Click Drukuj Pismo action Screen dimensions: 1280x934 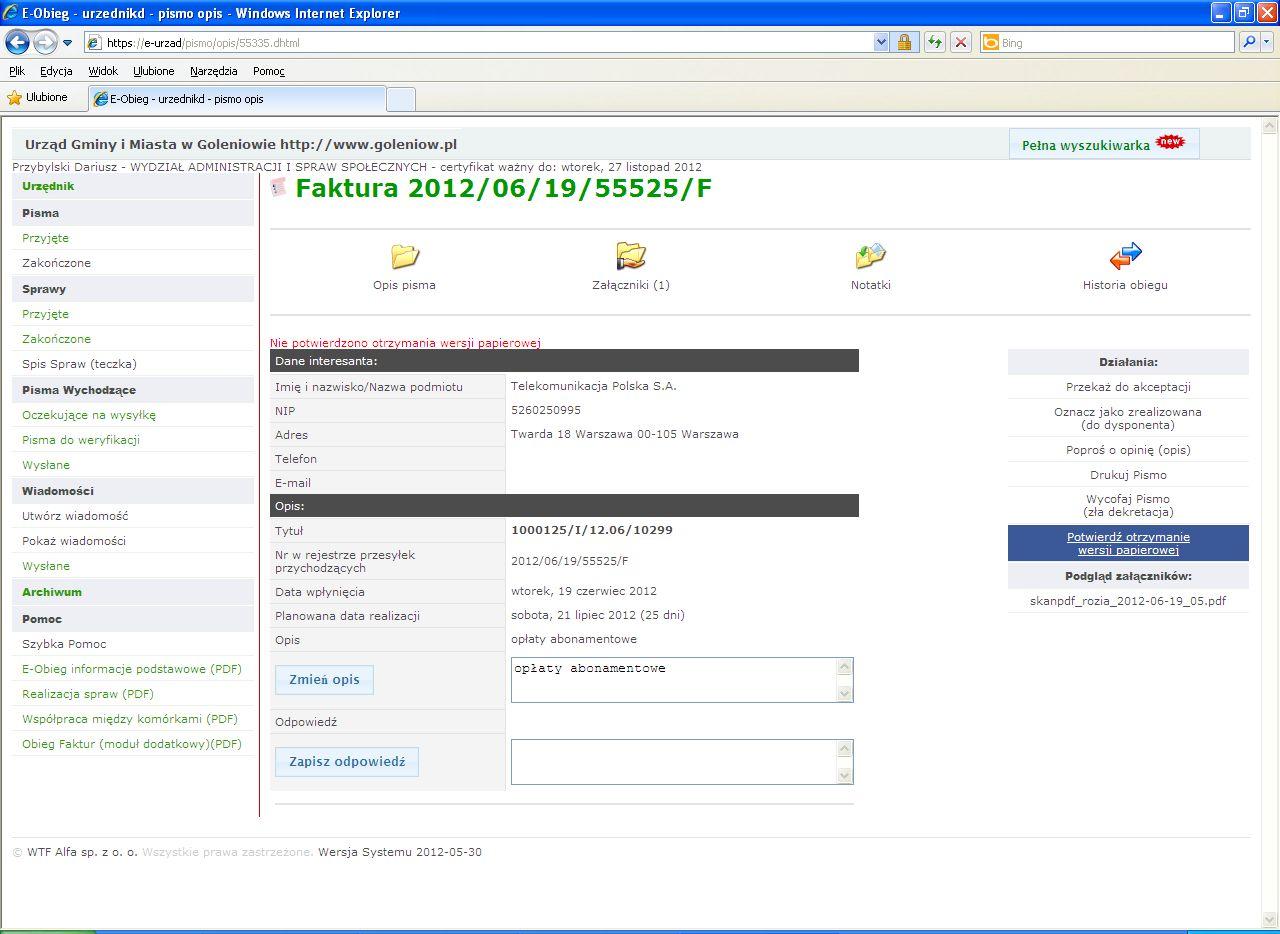[x=1128, y=475]
